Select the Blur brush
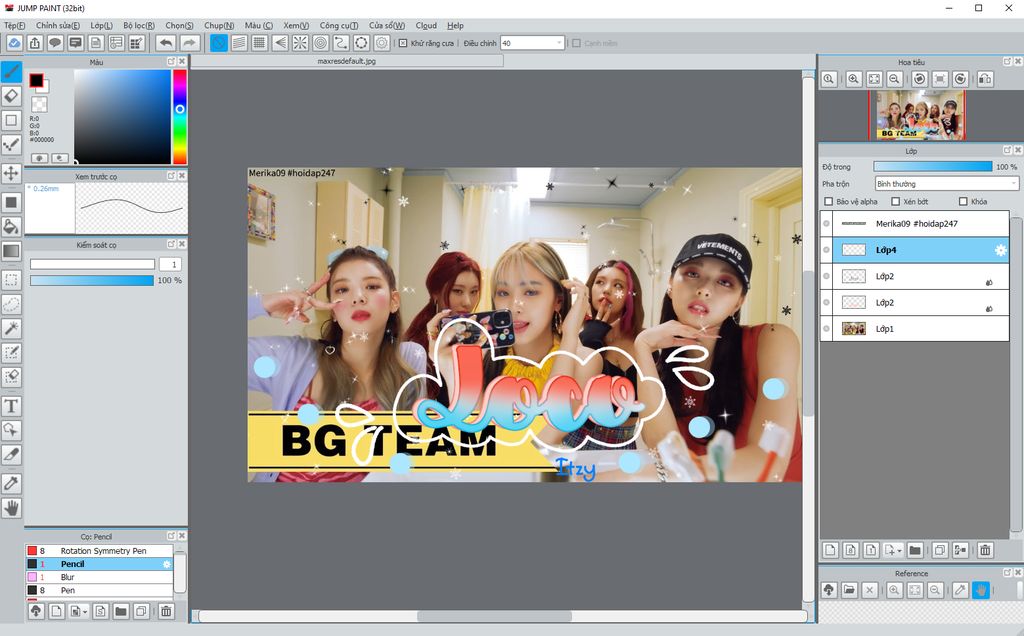This screenshot has height=636, width=1024. click(x=99, y=577)
